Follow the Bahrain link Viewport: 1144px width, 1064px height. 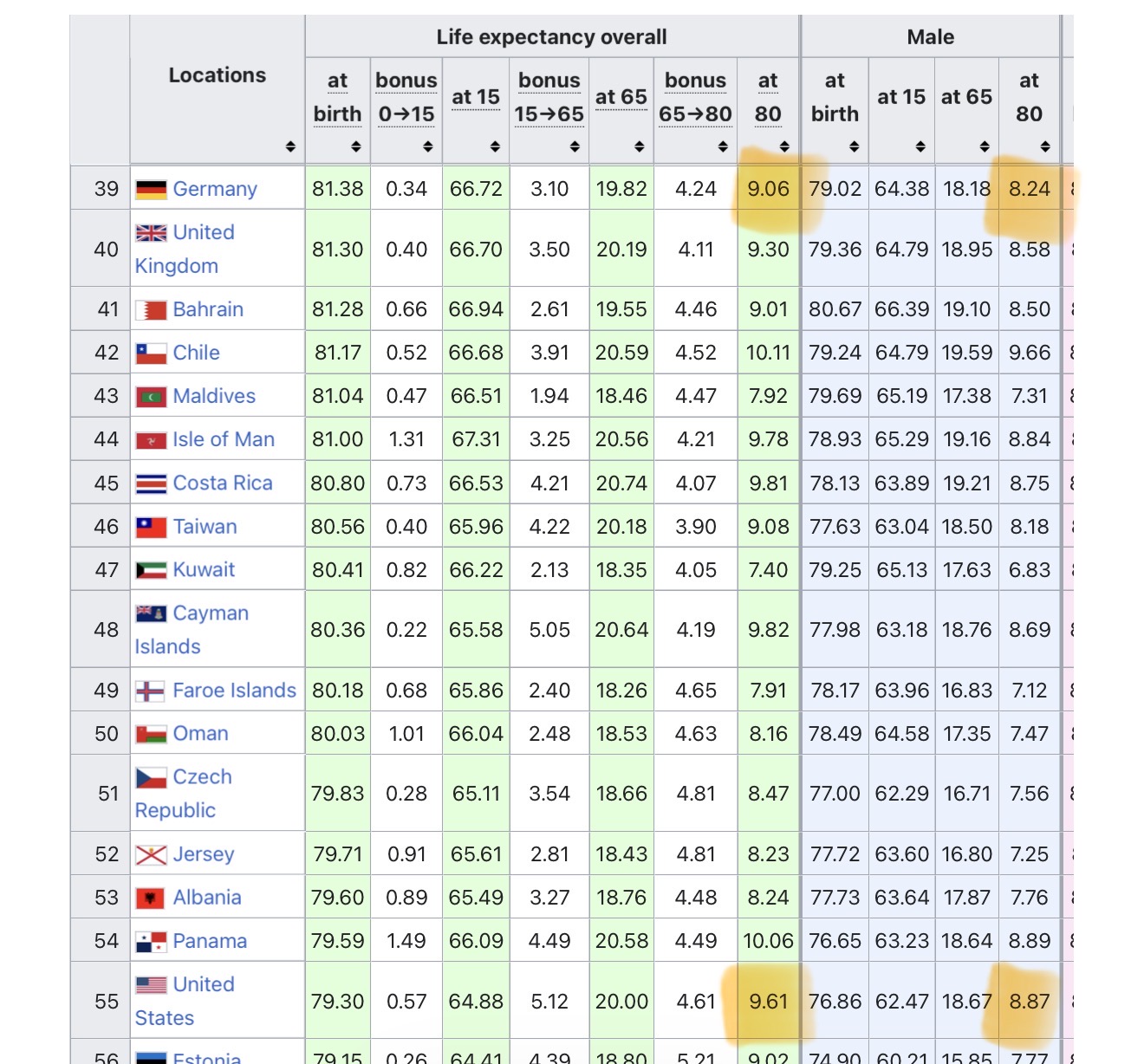[x=208, y=309]
